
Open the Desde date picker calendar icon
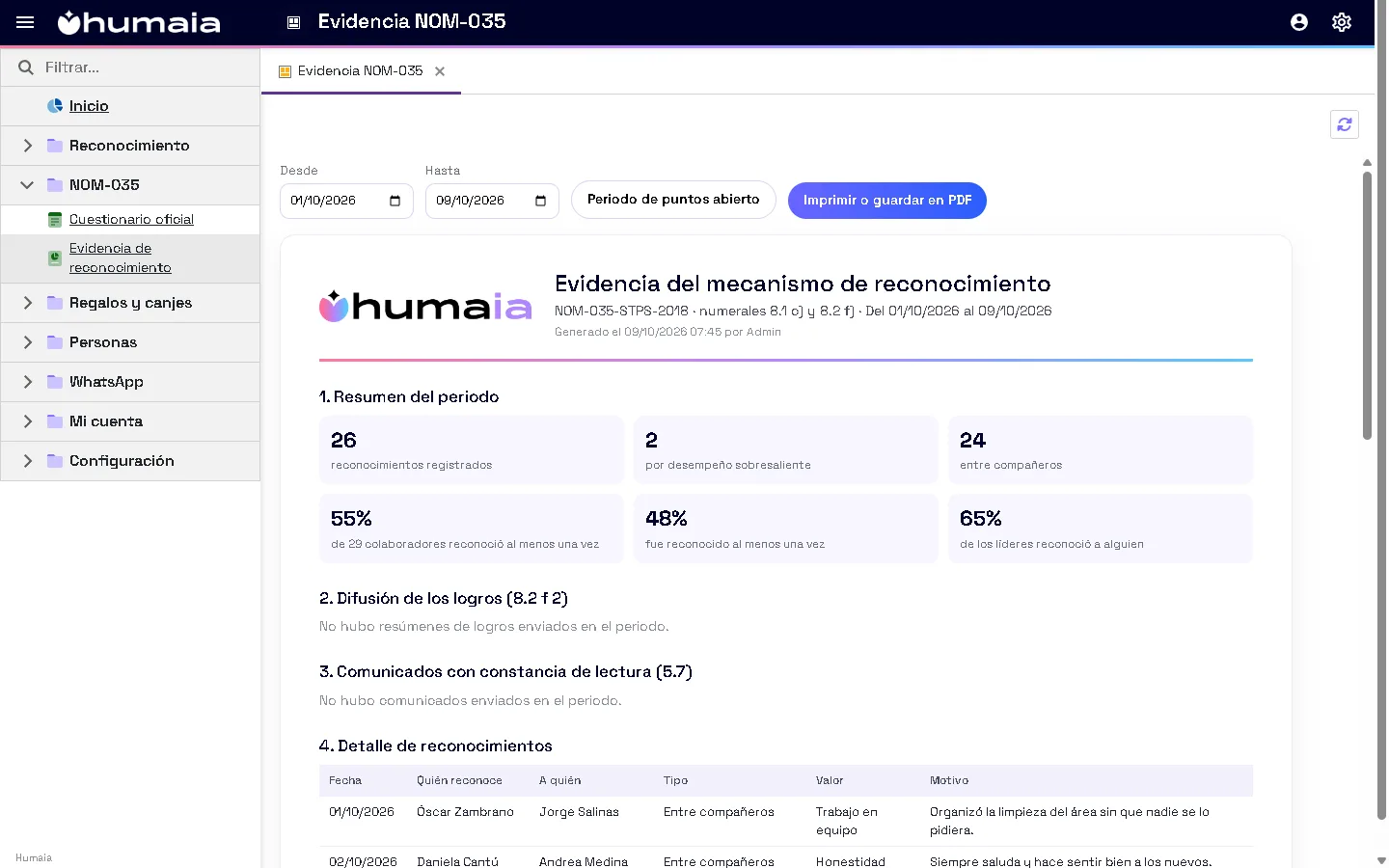pos(395,201)
